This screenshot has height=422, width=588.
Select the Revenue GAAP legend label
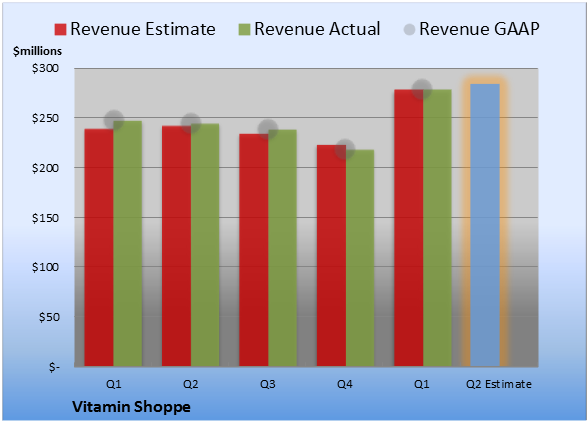point(479,29)
